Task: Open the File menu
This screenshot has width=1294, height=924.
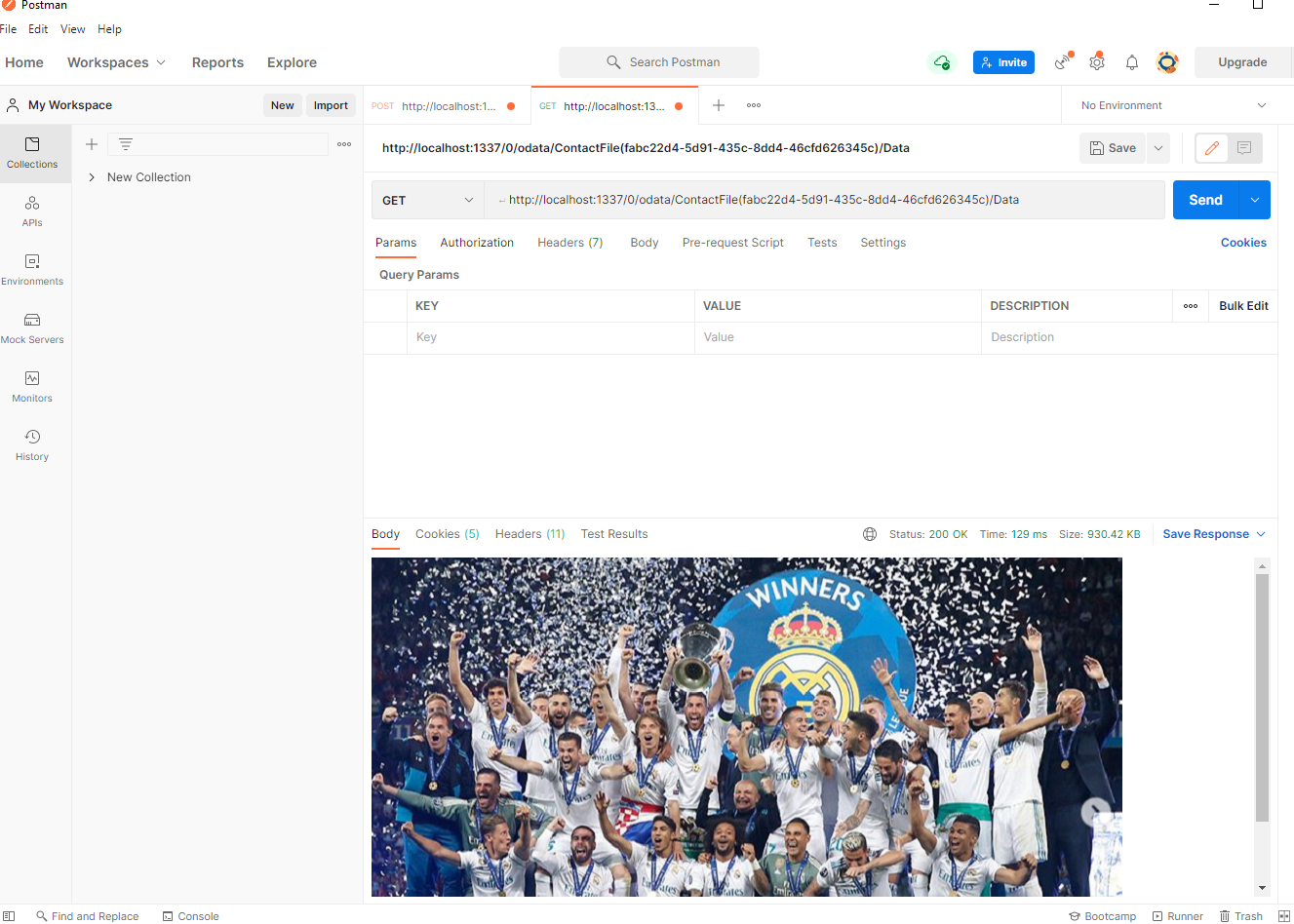Action: 9,29
